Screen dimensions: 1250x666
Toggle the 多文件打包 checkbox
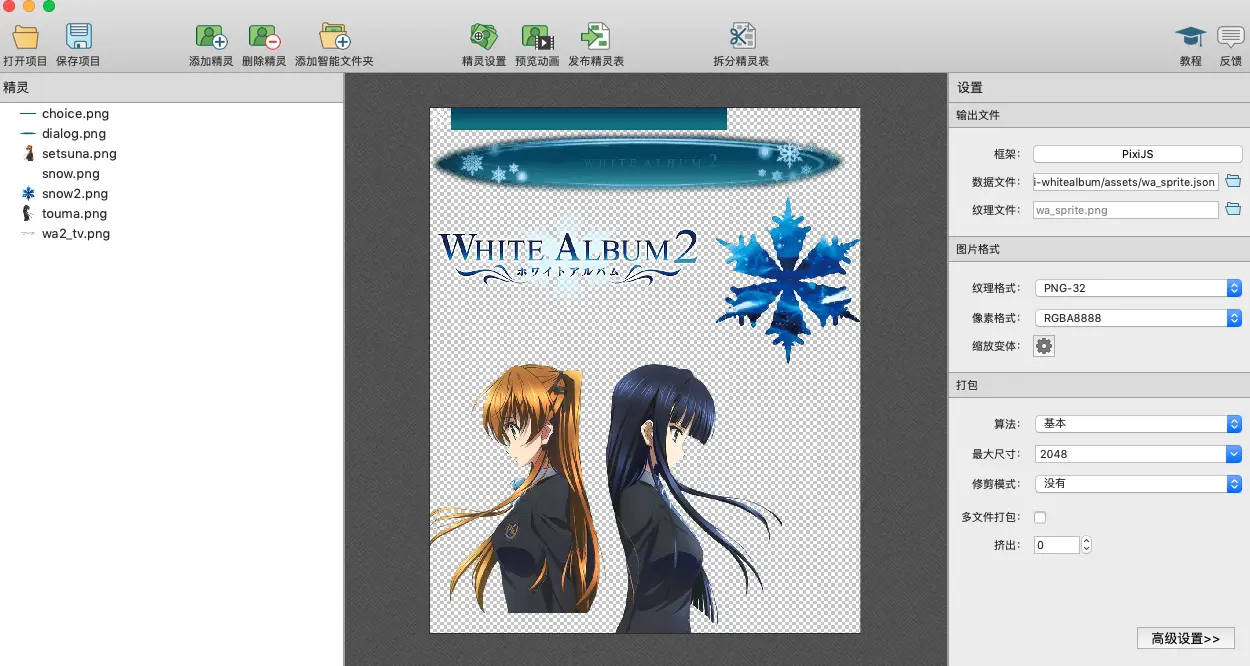1040,517
